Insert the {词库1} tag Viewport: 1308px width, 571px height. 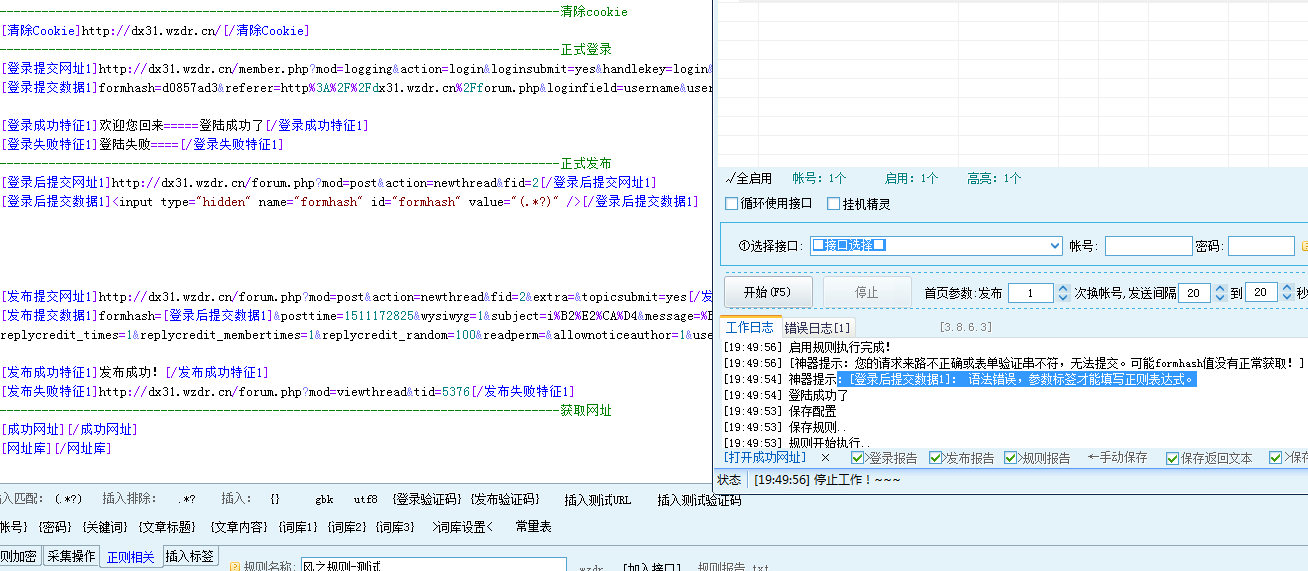pos(297,527)
